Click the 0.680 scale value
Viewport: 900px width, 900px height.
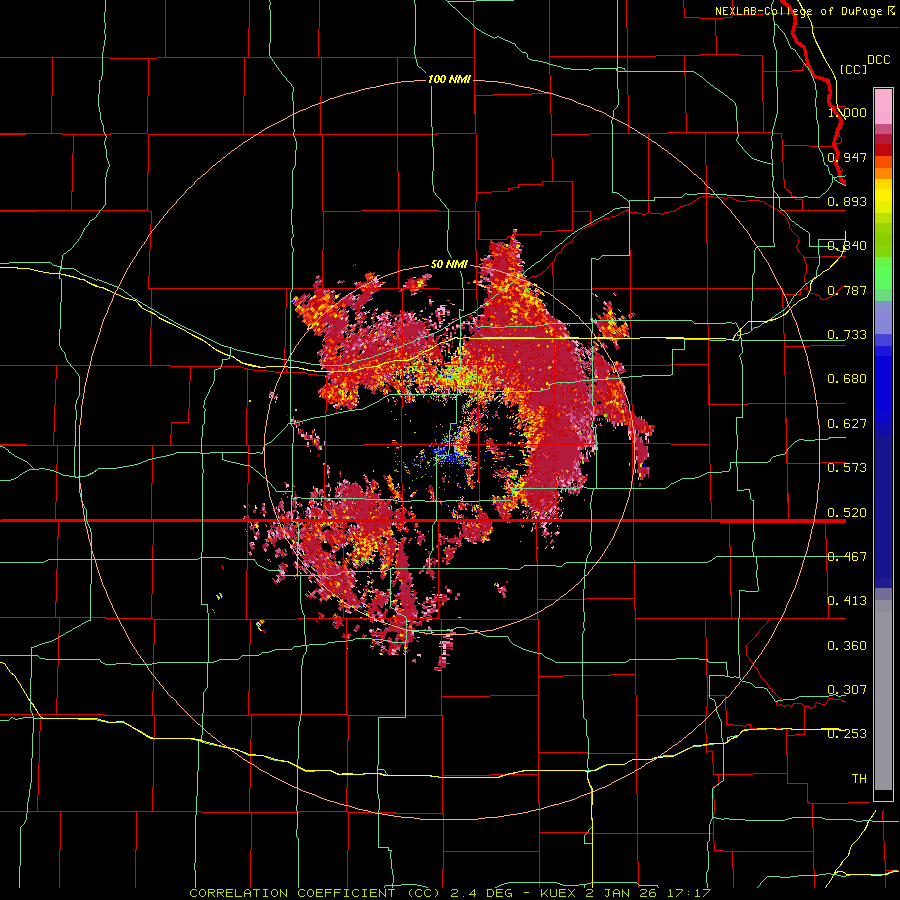(x=847, y=379)
